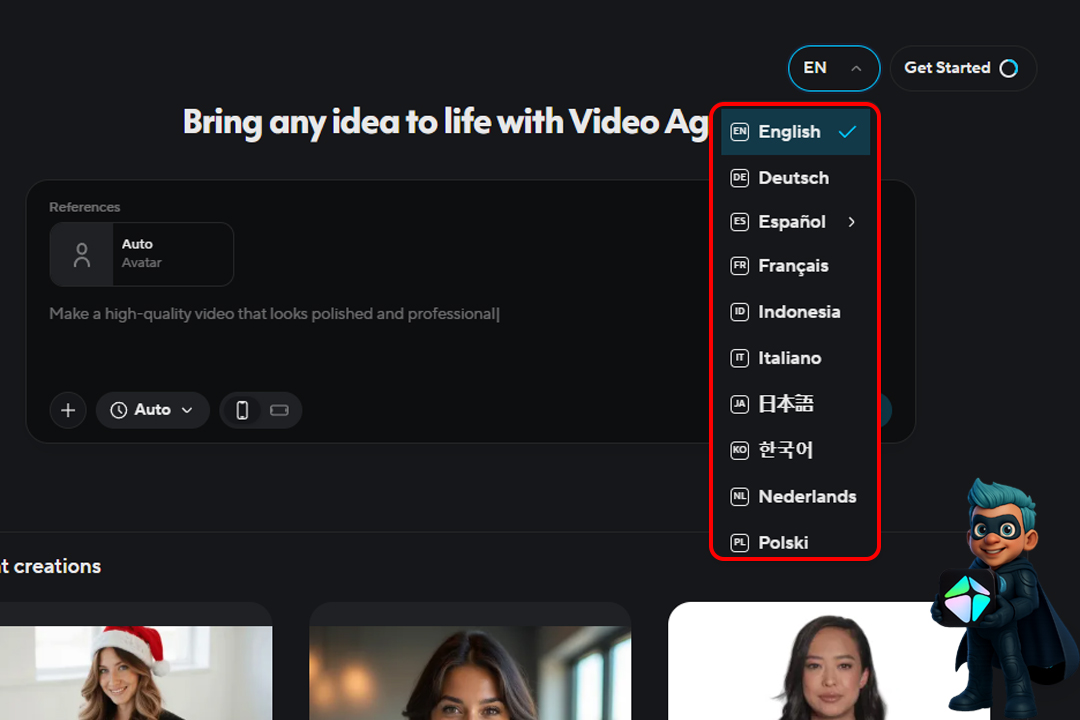The width and height of the screenshot is (1080, 720).
Task: Open the Santa hat woman video thumbnail
Action: pos(135,670)
